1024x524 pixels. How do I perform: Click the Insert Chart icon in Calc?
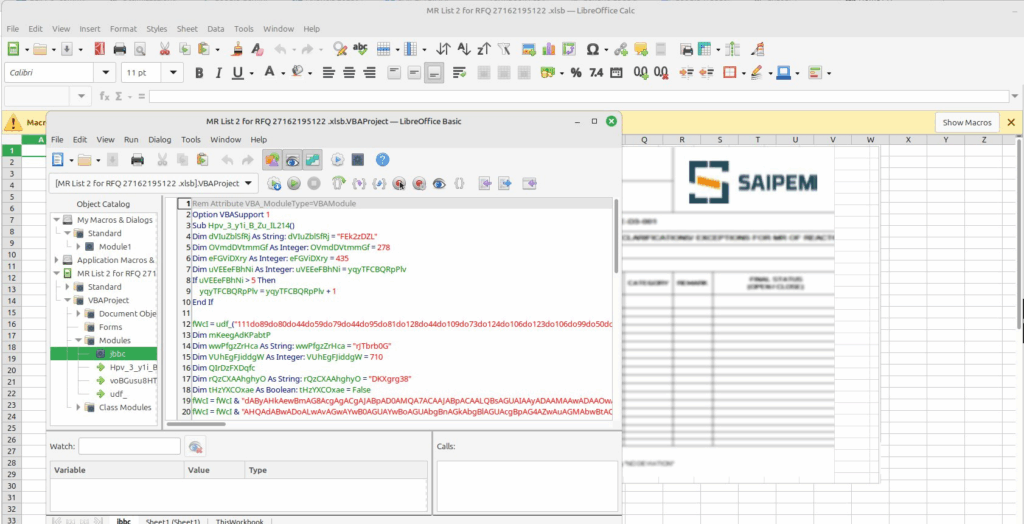coord(549,49)
